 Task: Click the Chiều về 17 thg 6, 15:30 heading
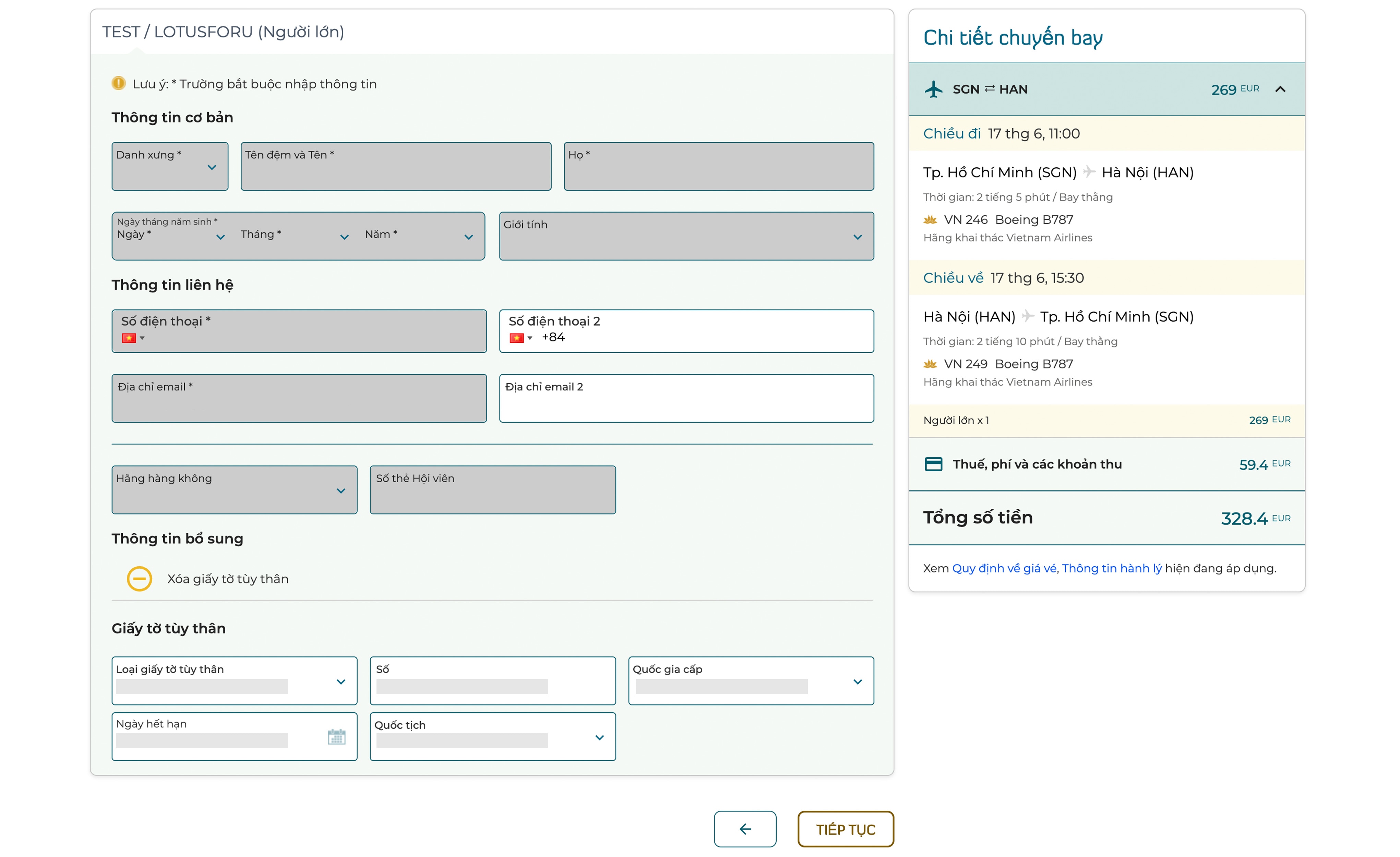pyautogui.click(x=1003, y=278)
